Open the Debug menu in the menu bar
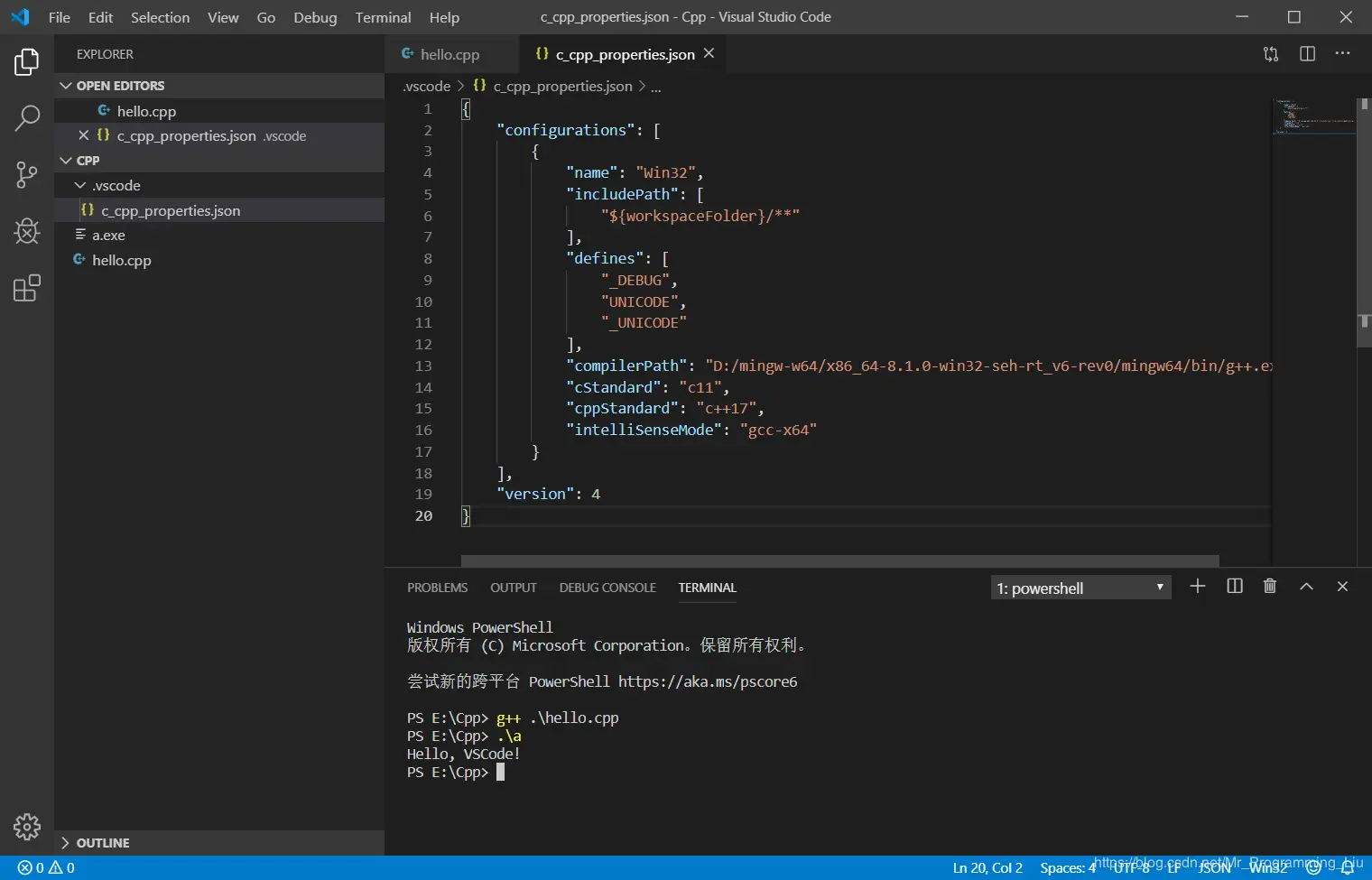Screen dimensions: 1372x880 tap(315, 17)
